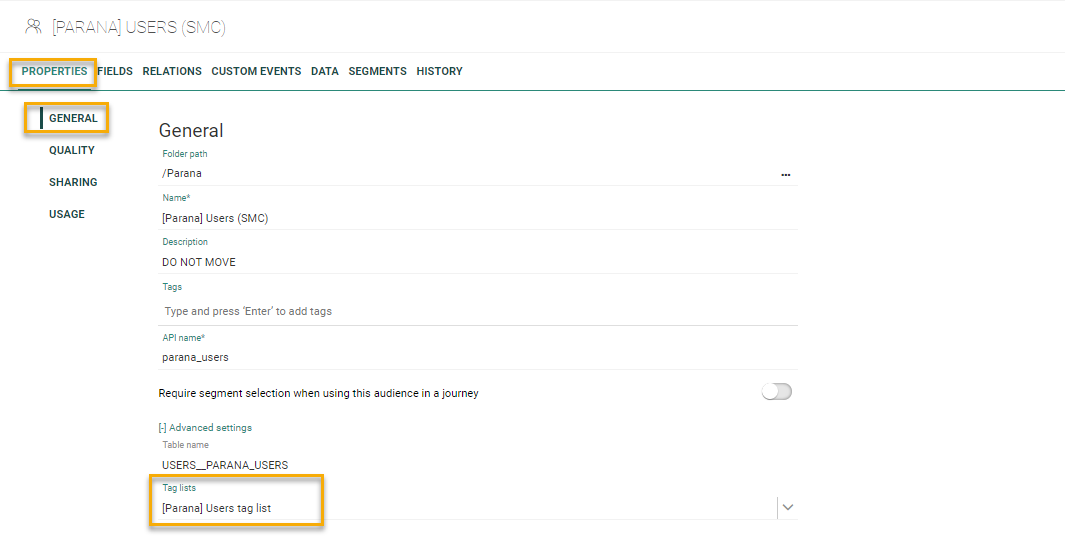Switch to the Fields tab
This screenshot has height=541, width=1065.
tap(115, 71)
